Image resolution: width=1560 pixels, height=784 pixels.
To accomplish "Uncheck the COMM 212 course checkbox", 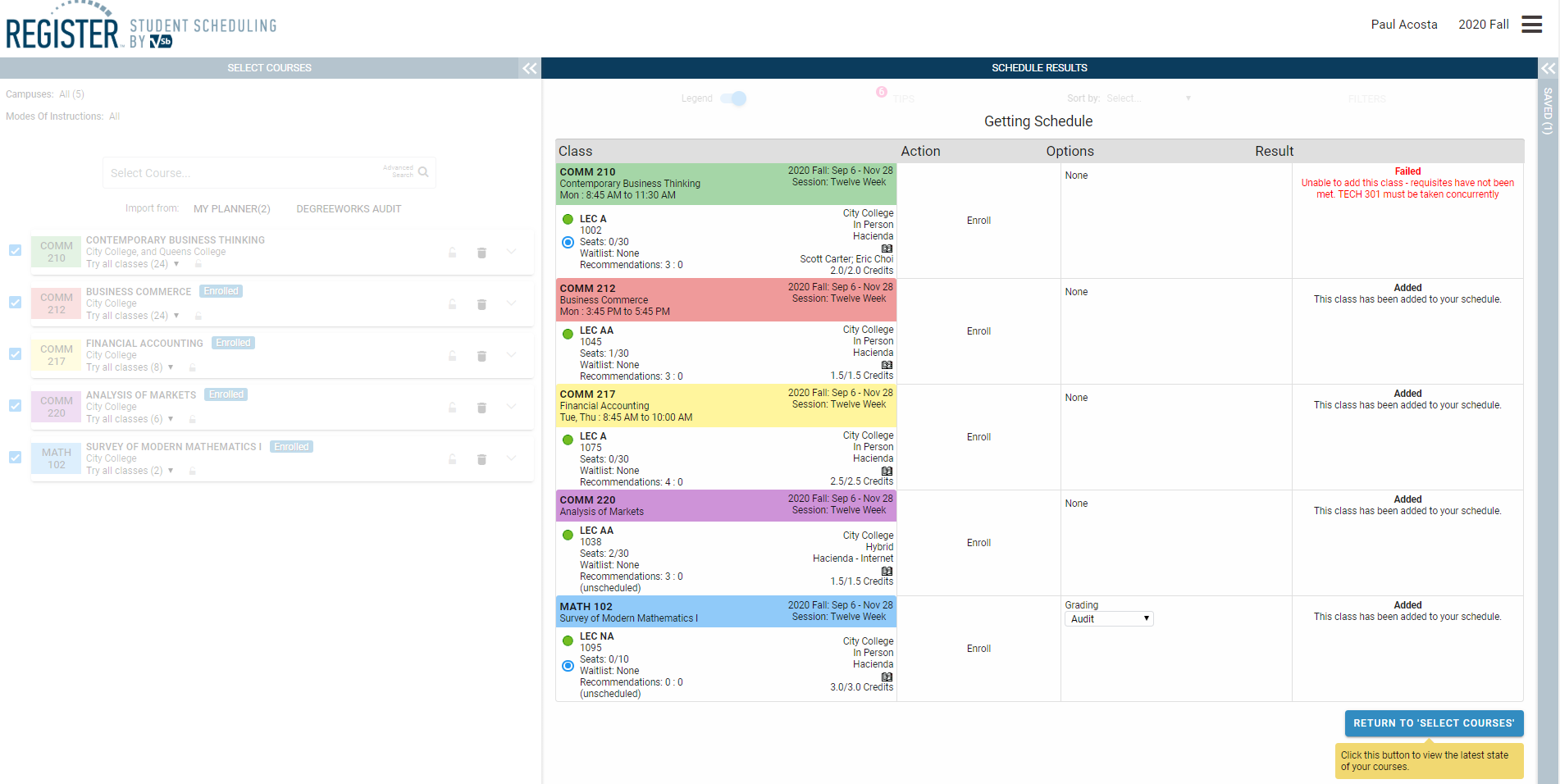I will pyautogui.click(x=15, y=303).
